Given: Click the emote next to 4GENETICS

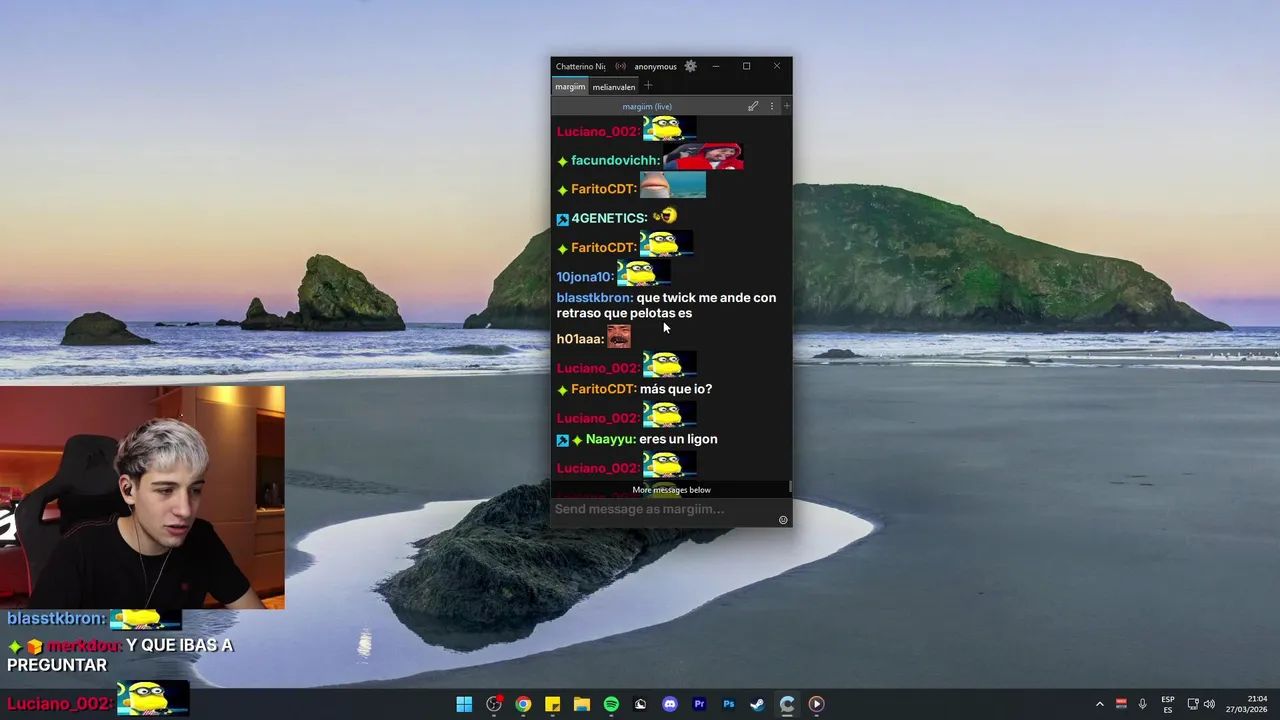Looking at the screenshot, I should point(665,216).
